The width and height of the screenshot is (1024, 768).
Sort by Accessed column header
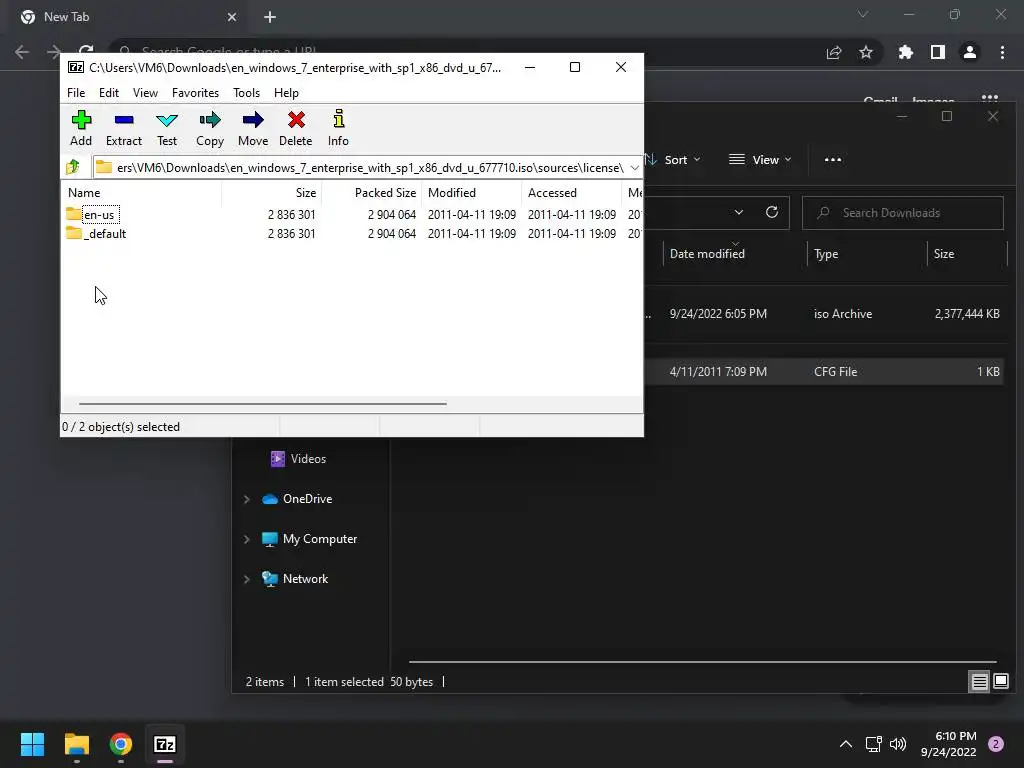click(571, 193)
